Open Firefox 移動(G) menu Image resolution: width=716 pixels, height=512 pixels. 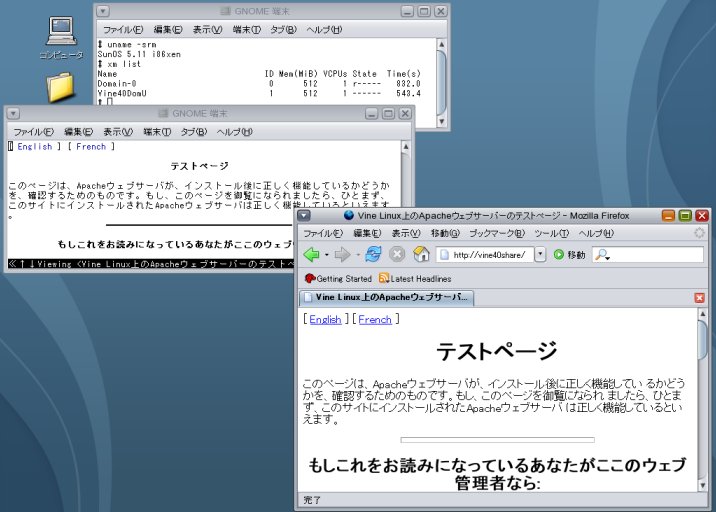click(x=445, y=233)
